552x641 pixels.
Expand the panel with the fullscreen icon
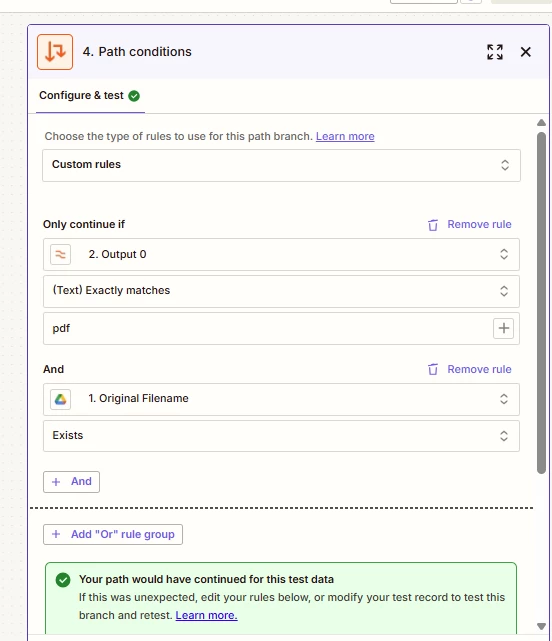[x=495, y=52]
